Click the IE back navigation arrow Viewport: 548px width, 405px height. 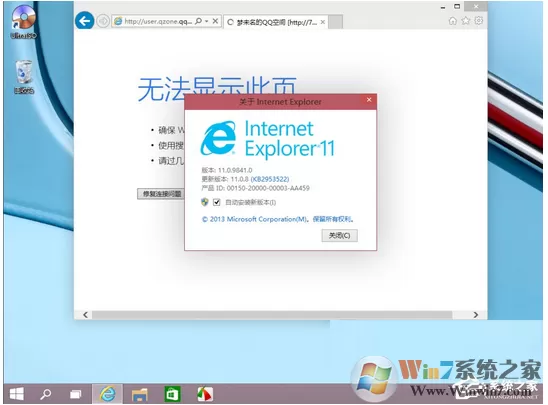pyautogui.click(x=85, y=21)
